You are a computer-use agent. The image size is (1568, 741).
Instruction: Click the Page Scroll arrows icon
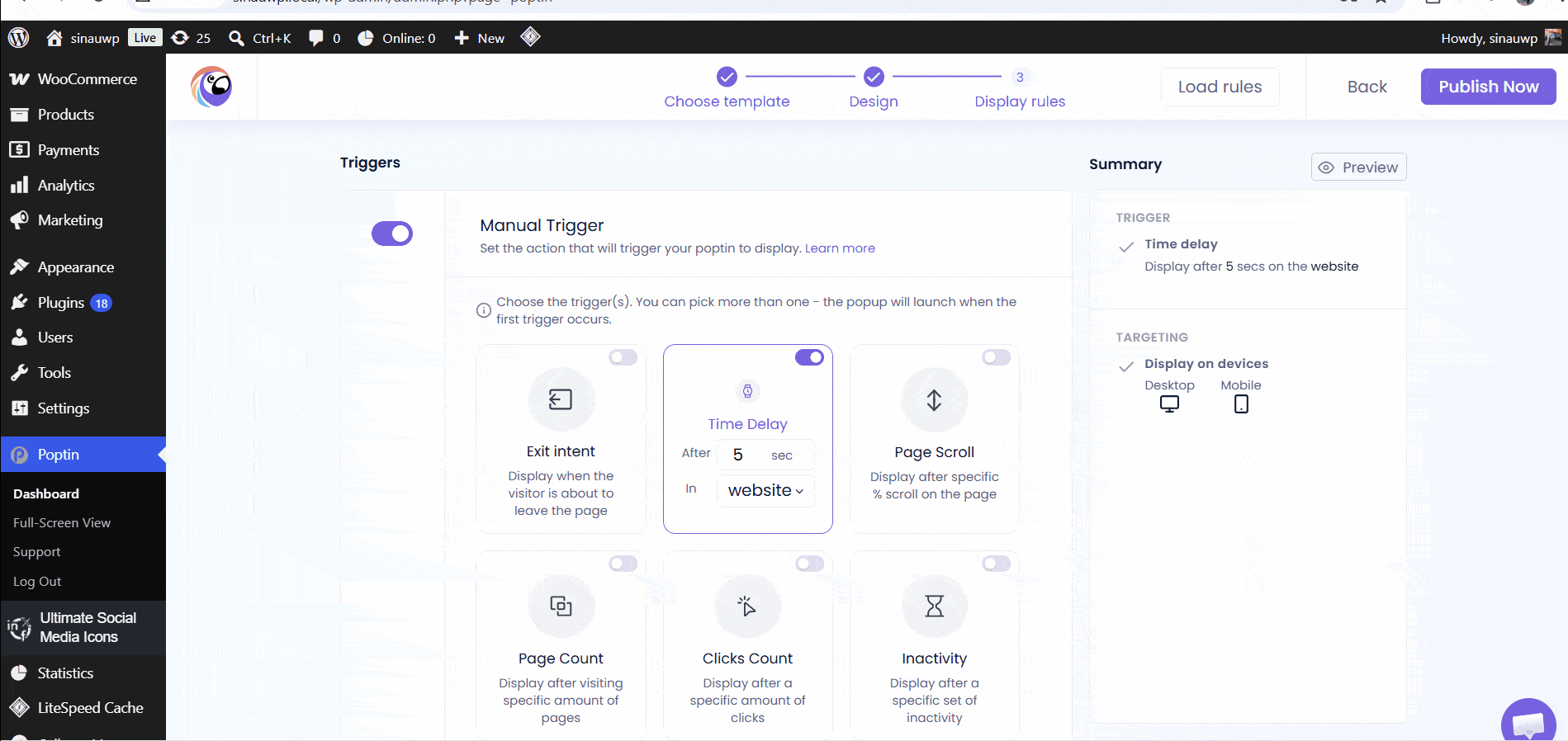(x=934, y=400)
